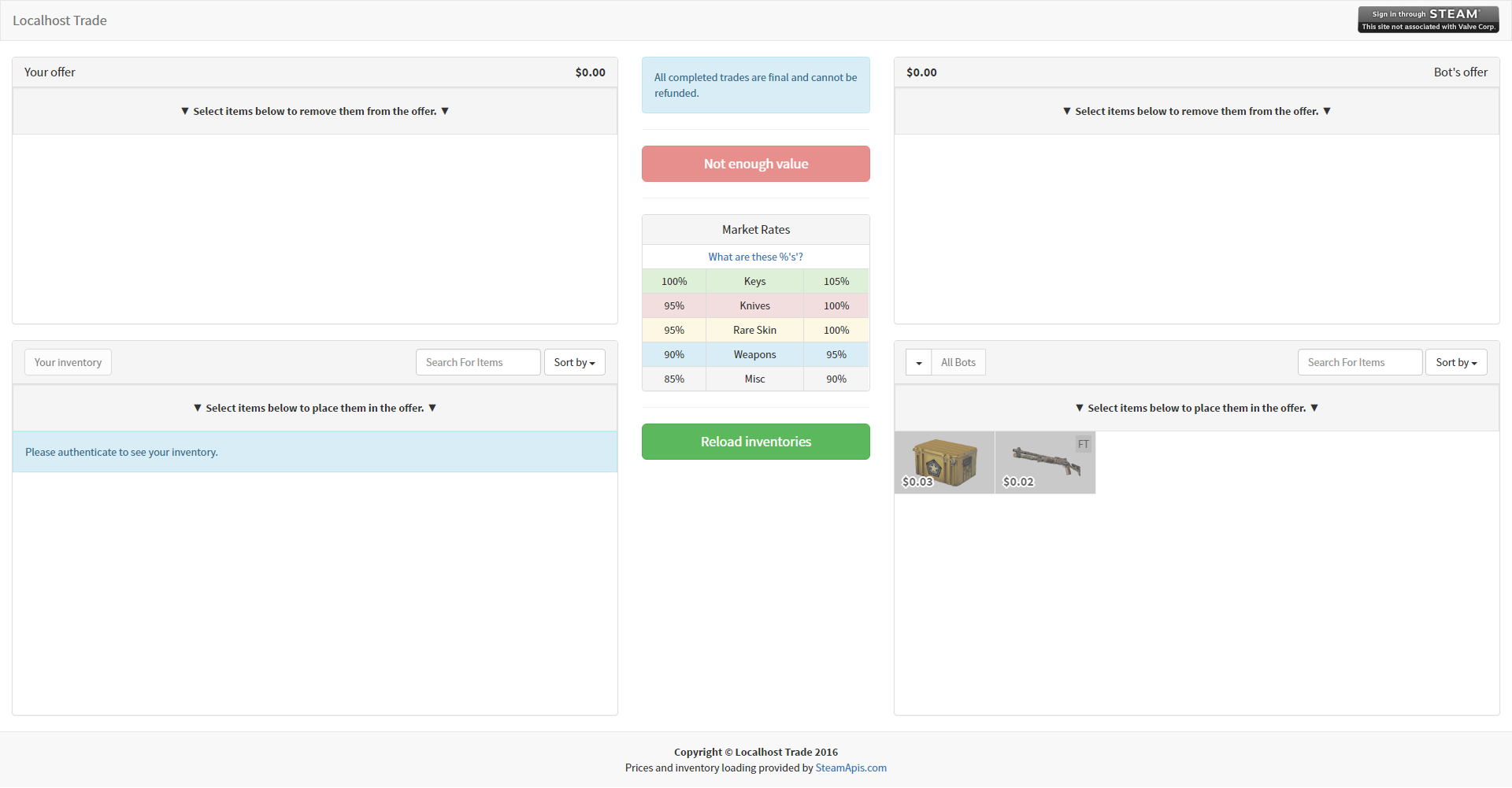Select the $0.03 weapon case item

(x=944, y=462)
